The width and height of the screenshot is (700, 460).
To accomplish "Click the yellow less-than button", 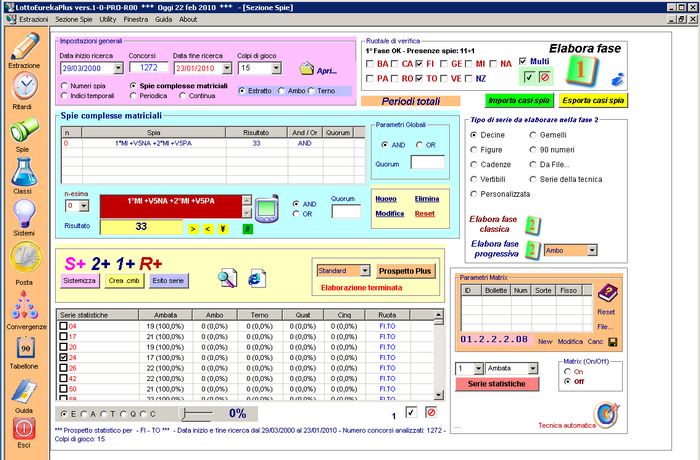I will (x=208, y=229).
